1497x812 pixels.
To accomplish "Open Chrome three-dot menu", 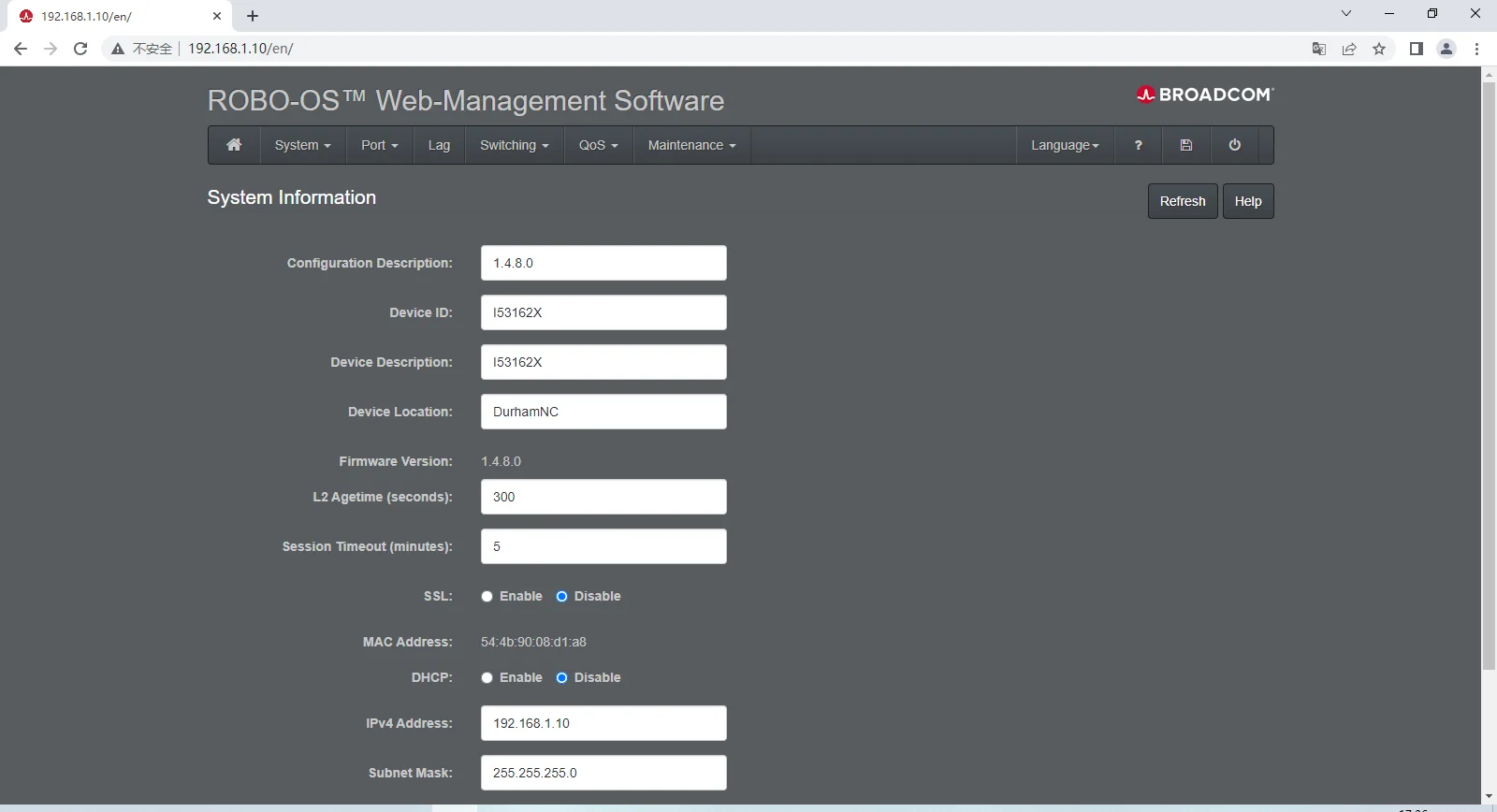I will click(x=1477, y=49).
